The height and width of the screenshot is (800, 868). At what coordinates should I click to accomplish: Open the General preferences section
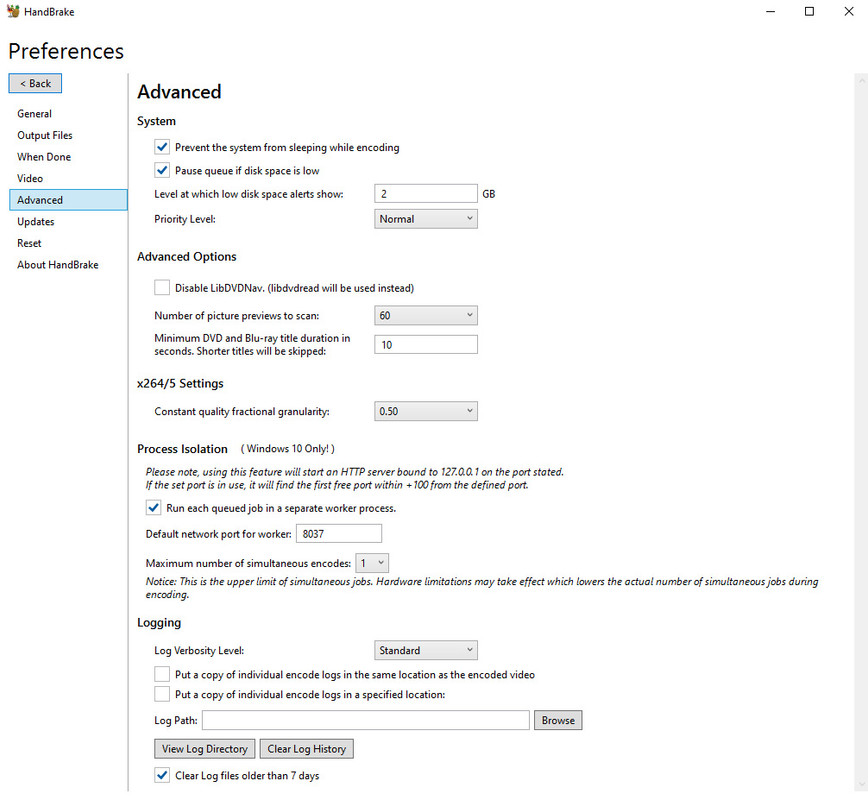point(34,113)
